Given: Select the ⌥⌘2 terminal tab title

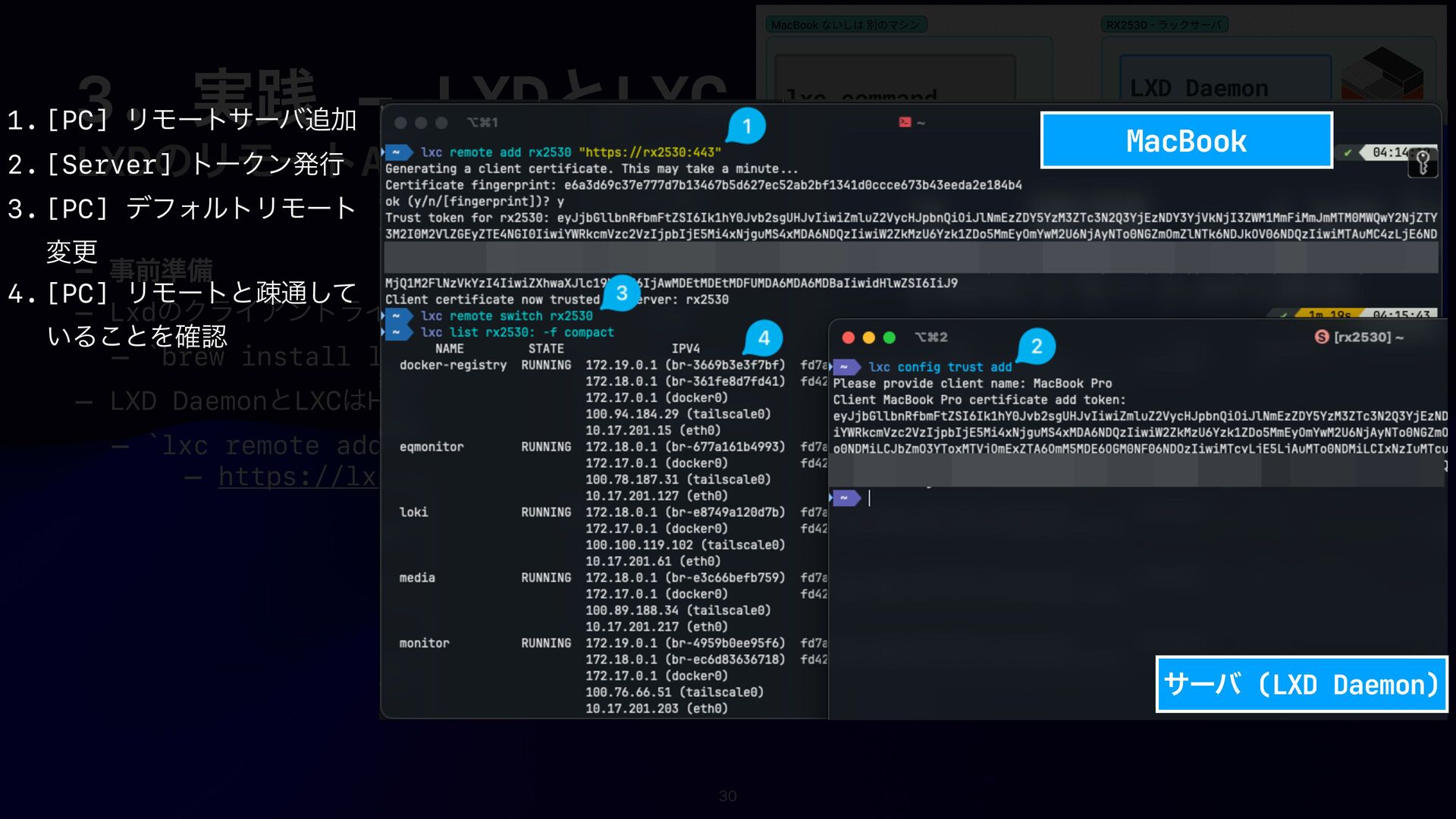Looking at the screenshot, I should tap(931, 337).
